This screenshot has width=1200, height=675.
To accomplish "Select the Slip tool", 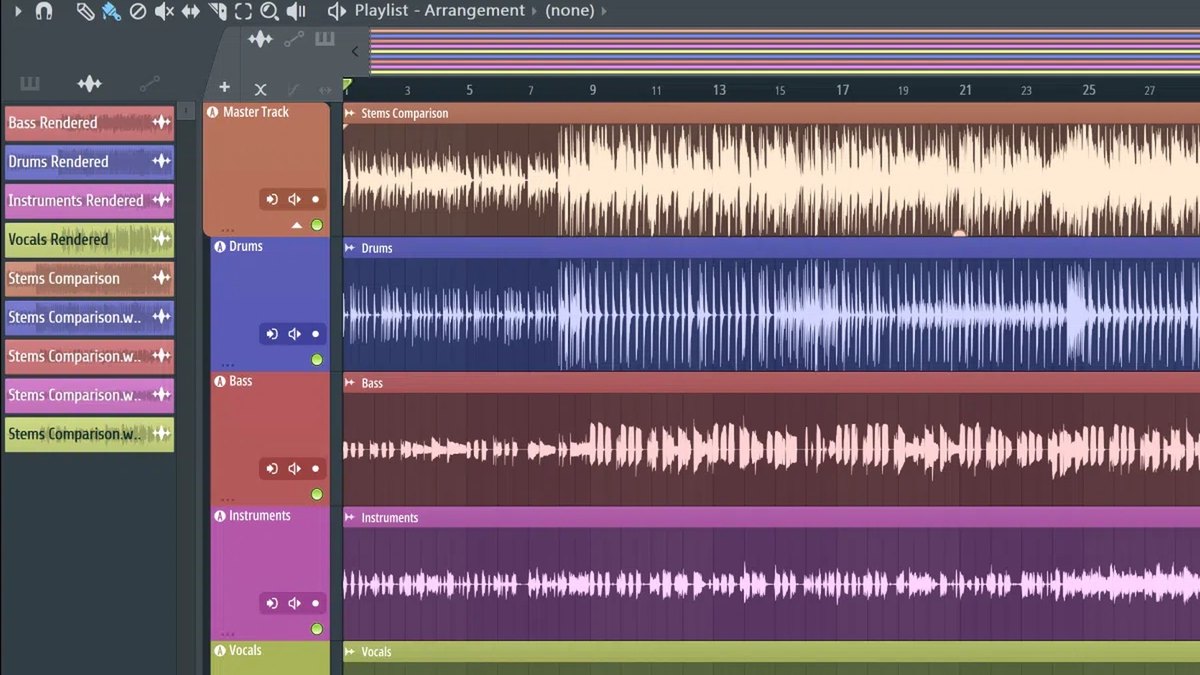I will pos(190,12).
